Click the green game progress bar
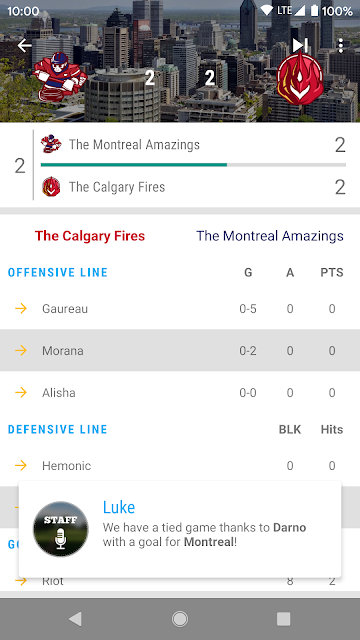This screenshot has height=640, width=360. coord(193,165)
